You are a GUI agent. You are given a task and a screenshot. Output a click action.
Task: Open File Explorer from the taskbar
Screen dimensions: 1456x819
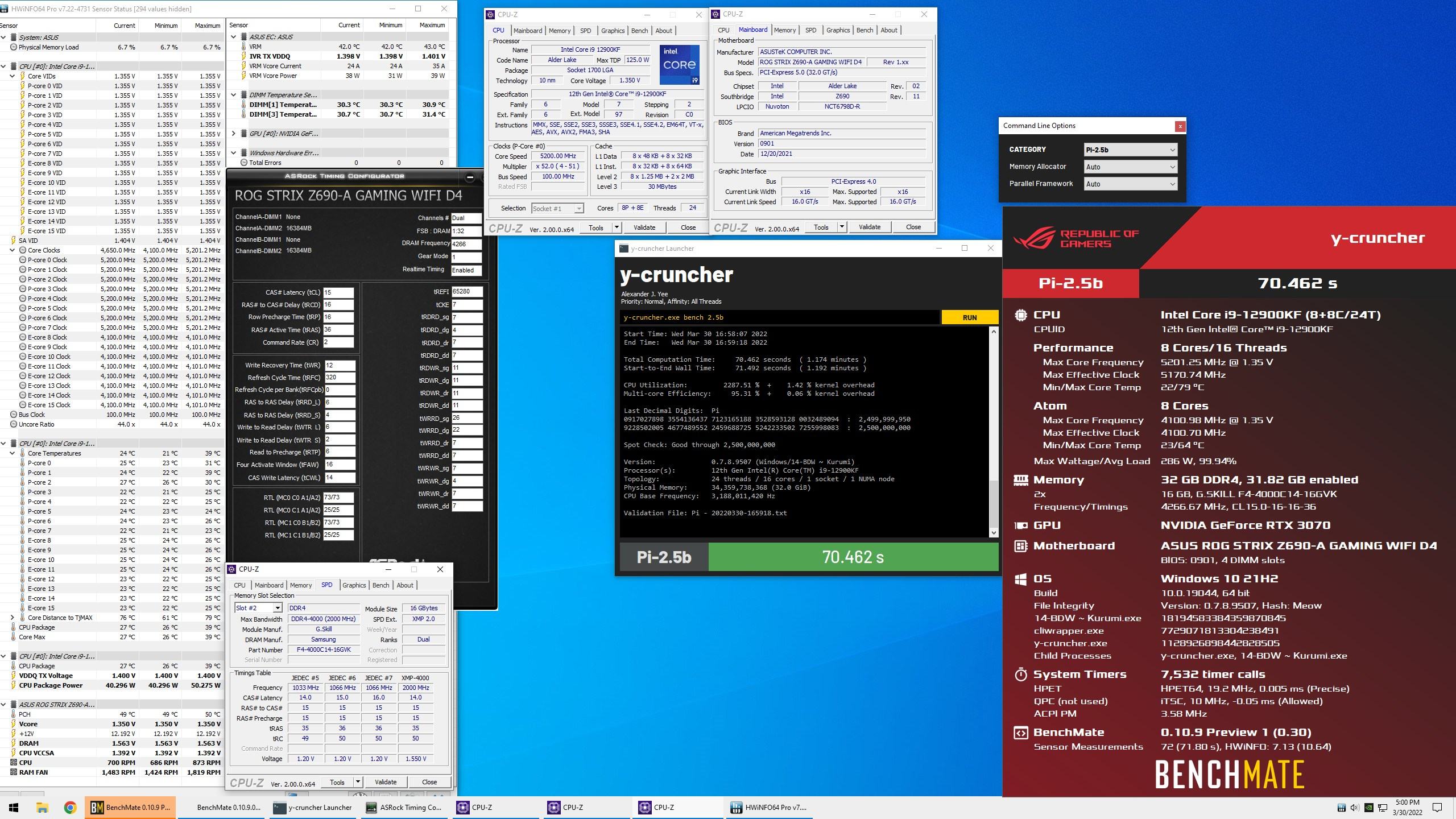pos(42,807)
